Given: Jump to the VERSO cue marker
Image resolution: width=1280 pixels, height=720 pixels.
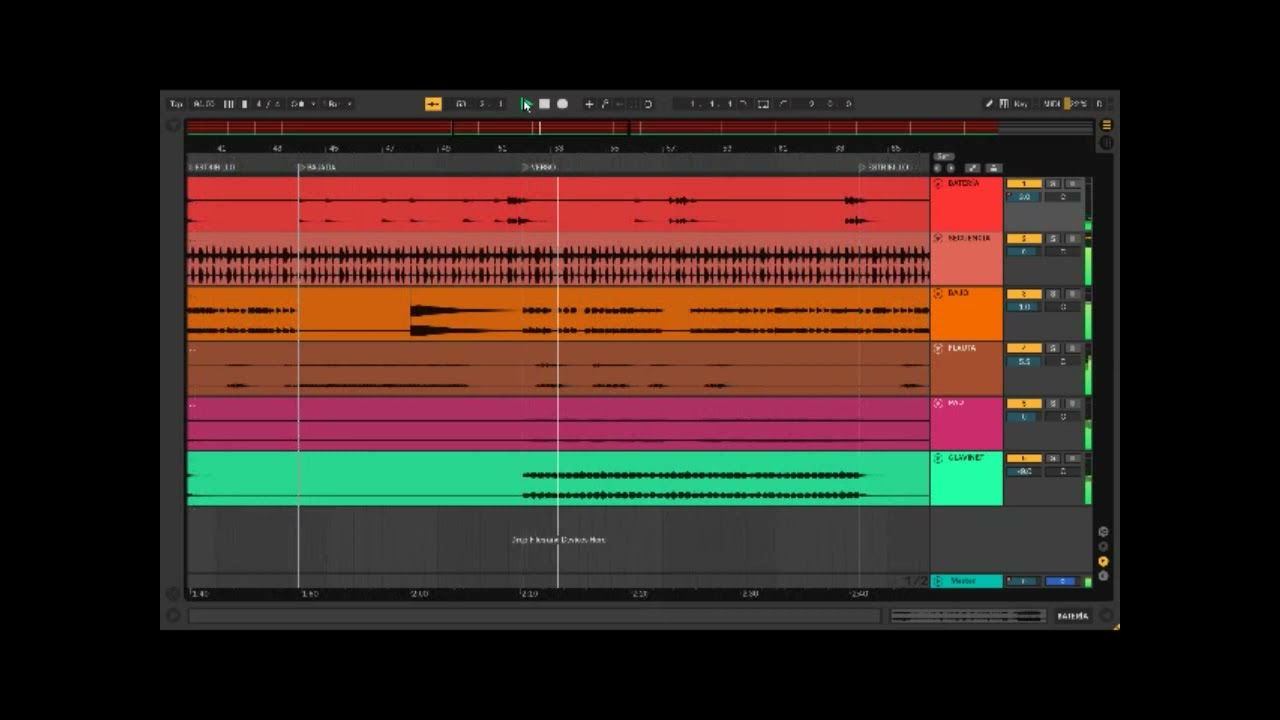Looking at the screenshot, I should point(540,167).
